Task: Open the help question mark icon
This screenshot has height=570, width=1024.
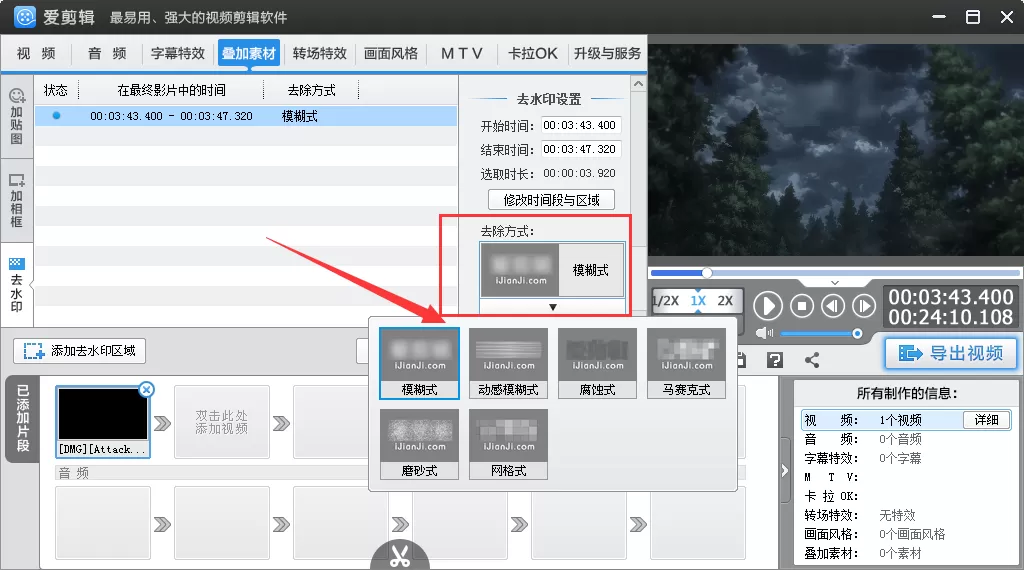Action: pyautogui.click(x=775, y=360)
